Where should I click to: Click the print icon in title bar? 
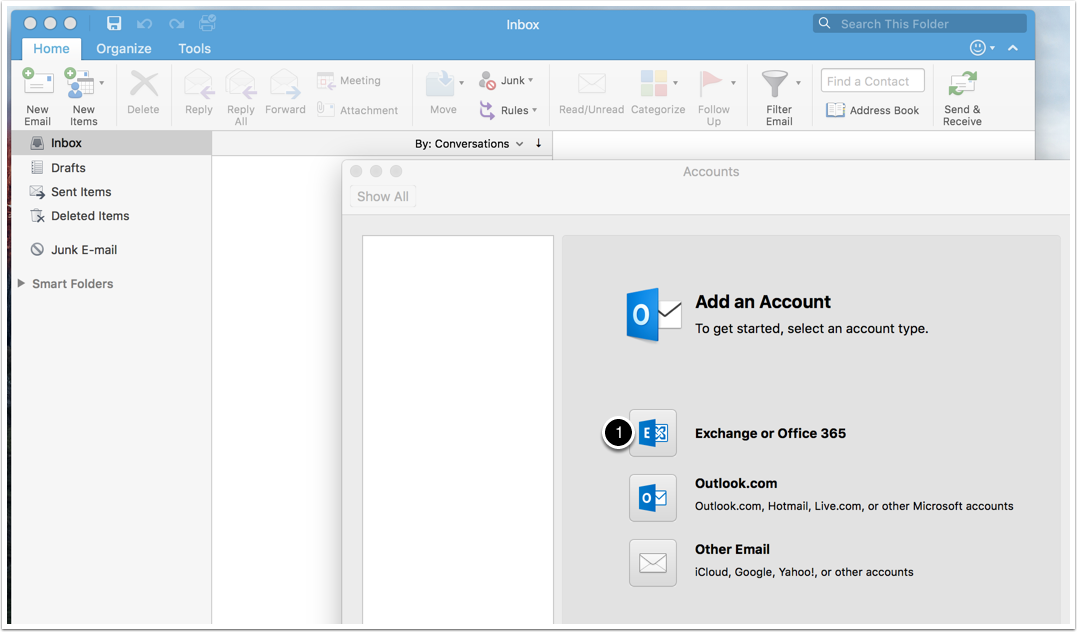click(x=208, y=24)
